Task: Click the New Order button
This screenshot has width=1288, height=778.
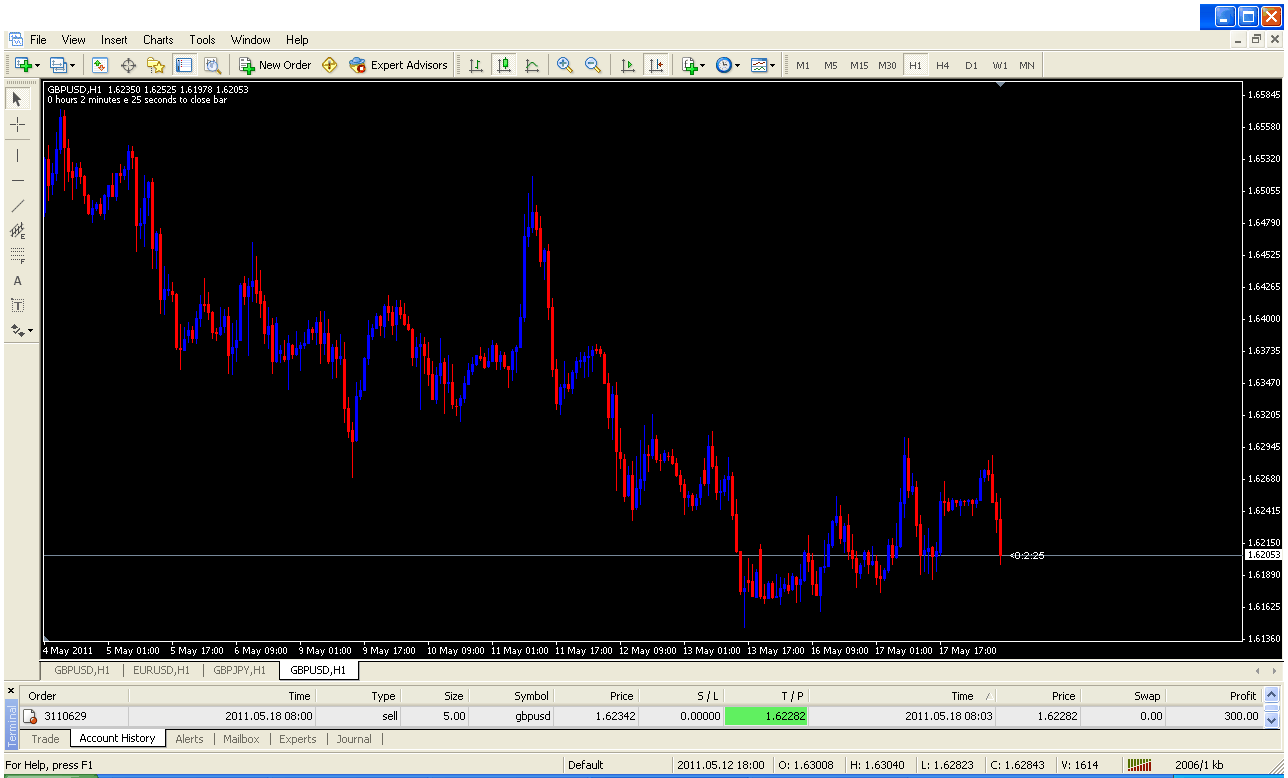Action: [x=275, y=65]
